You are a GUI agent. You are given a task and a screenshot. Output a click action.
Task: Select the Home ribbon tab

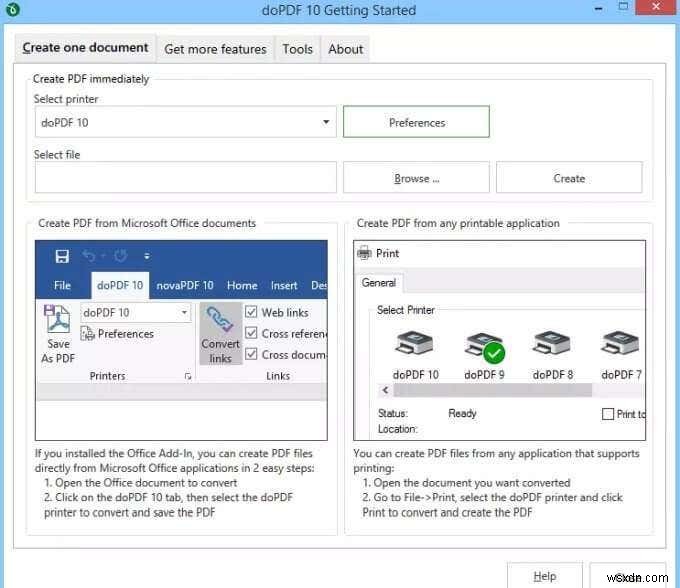(242, 285)
